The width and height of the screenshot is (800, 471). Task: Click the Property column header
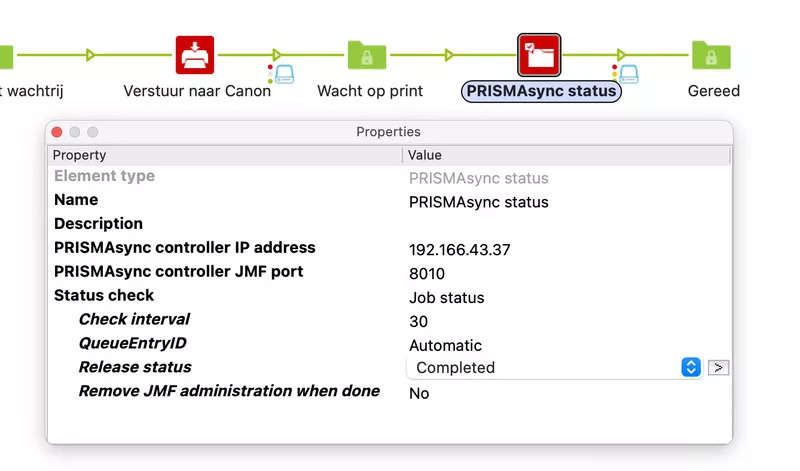[224, 155]
